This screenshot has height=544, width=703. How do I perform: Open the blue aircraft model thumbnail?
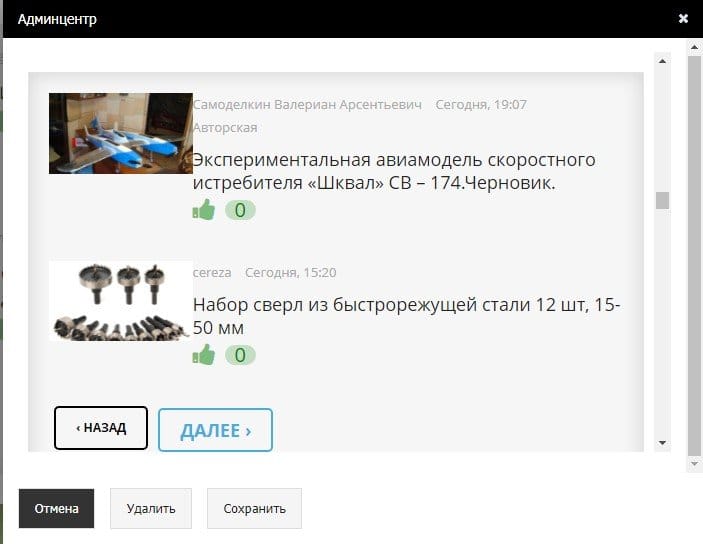(x=121, y=133)
